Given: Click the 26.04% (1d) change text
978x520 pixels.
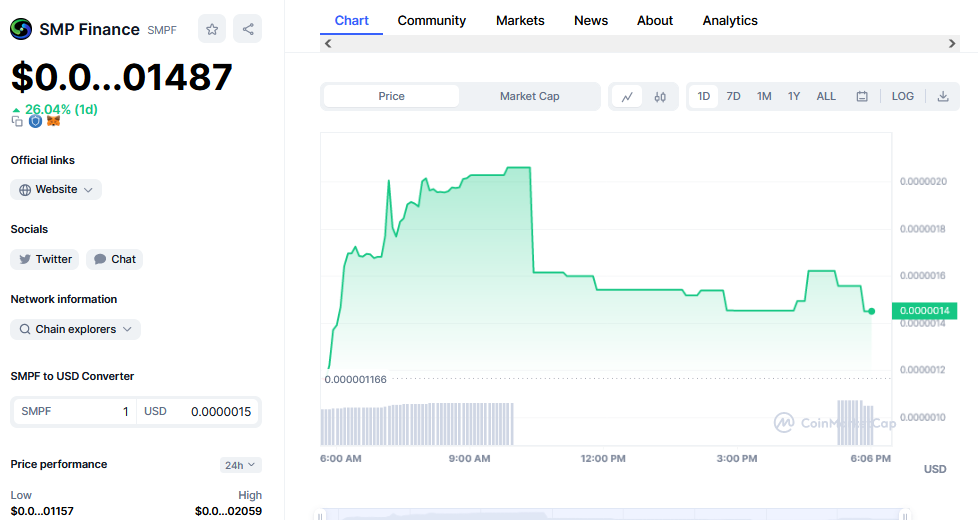Looking at the screenshot, I should 61,110.
